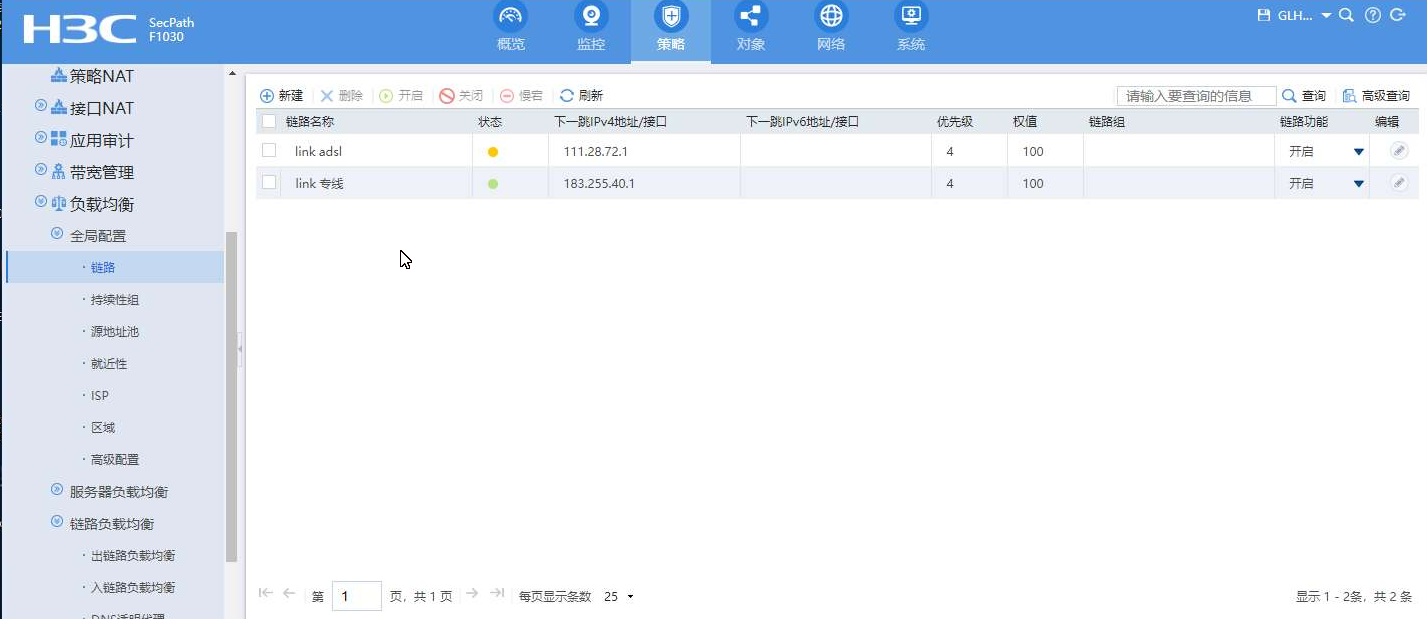The image size is (1427, 619).
Task: Open 源地址池 in the sidebar
Action: tap(115, 332)
